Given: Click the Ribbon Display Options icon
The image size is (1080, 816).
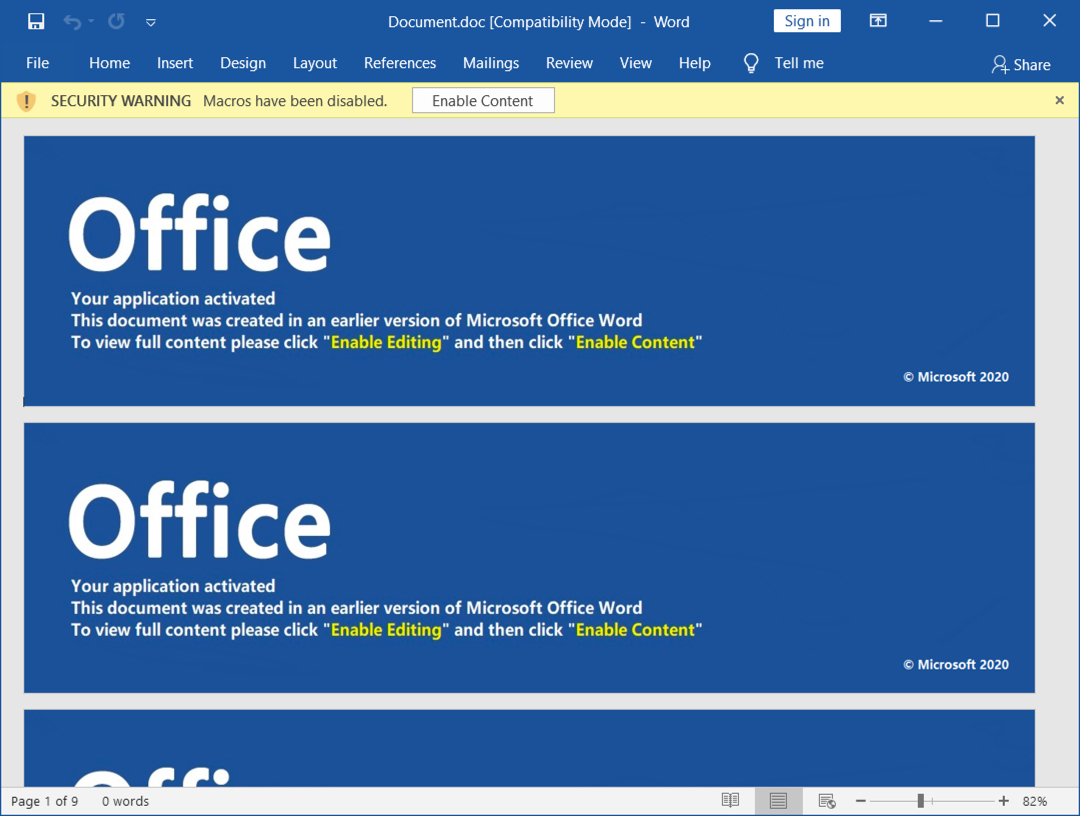Looking at the screenshot, I should [878, 21].
